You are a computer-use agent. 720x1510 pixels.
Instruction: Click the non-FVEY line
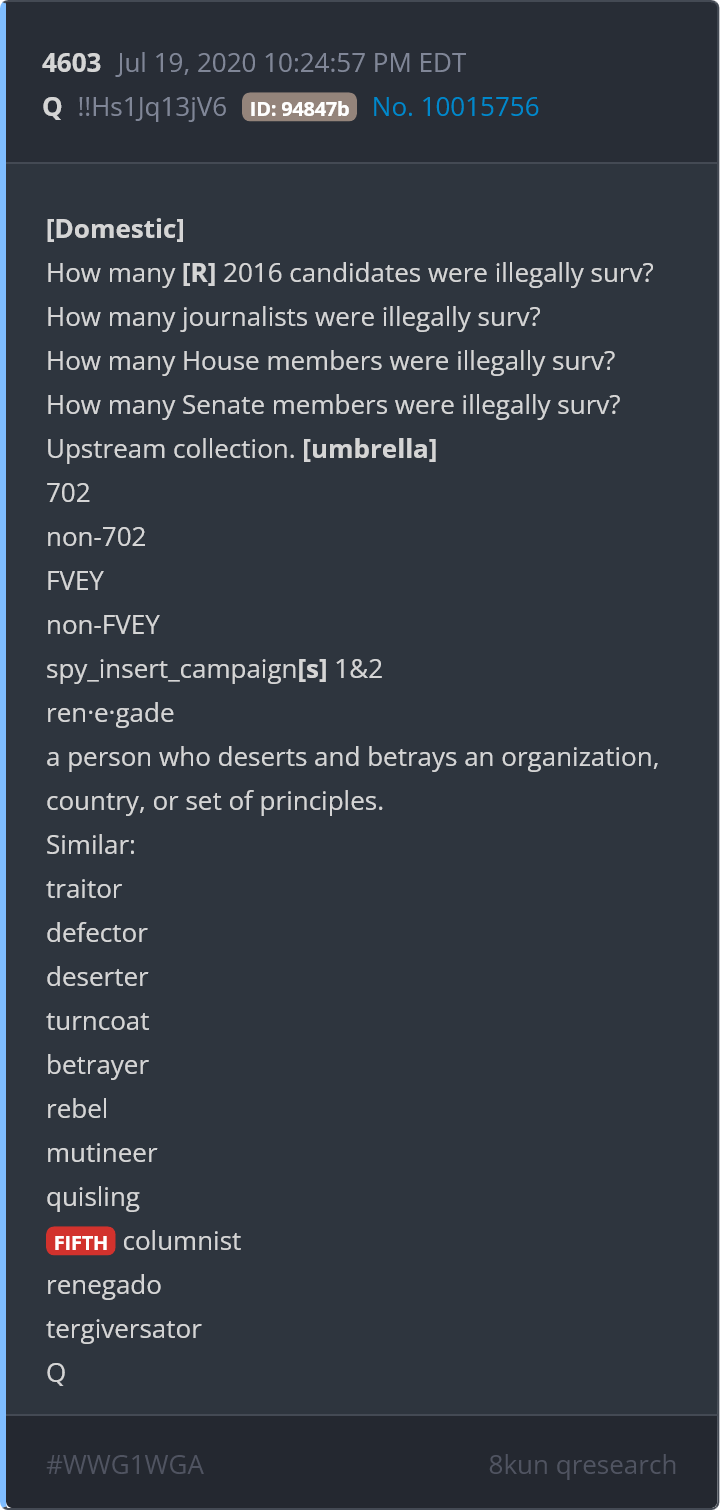(103, 625)
